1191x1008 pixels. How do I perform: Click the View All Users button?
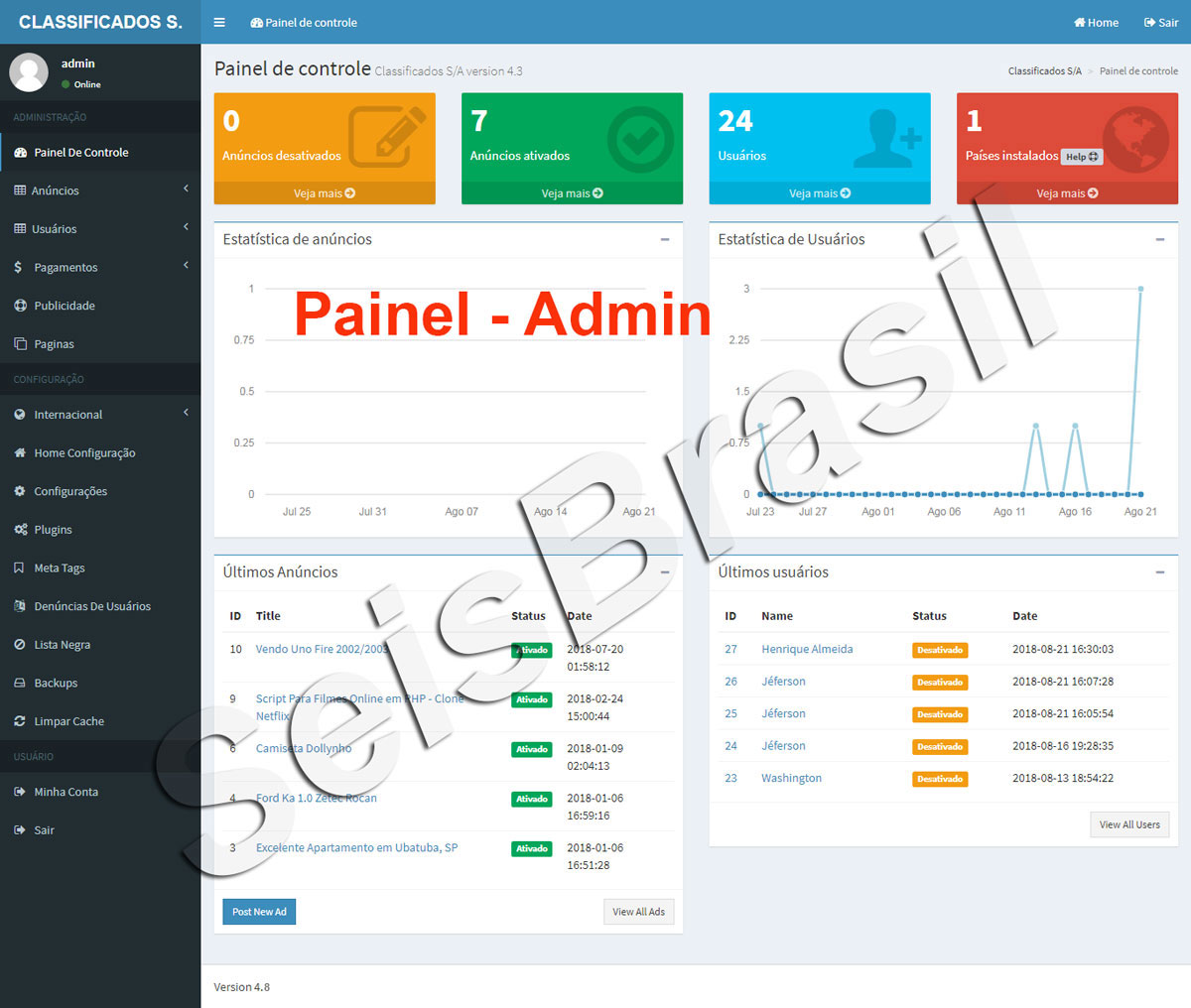point(1129,824)
